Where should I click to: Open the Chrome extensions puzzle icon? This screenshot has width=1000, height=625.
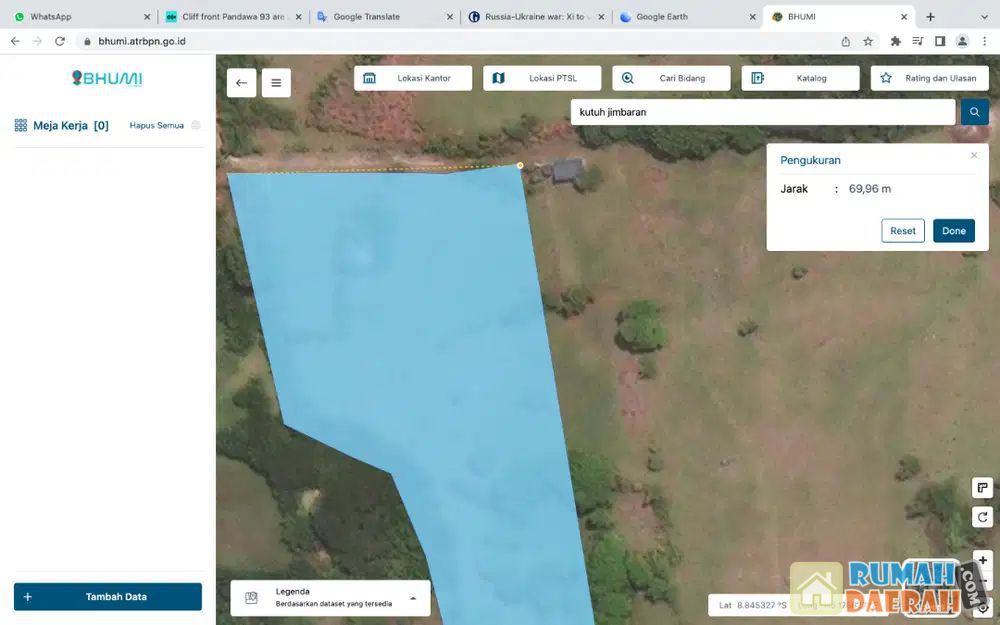click(x=896, y=41)
